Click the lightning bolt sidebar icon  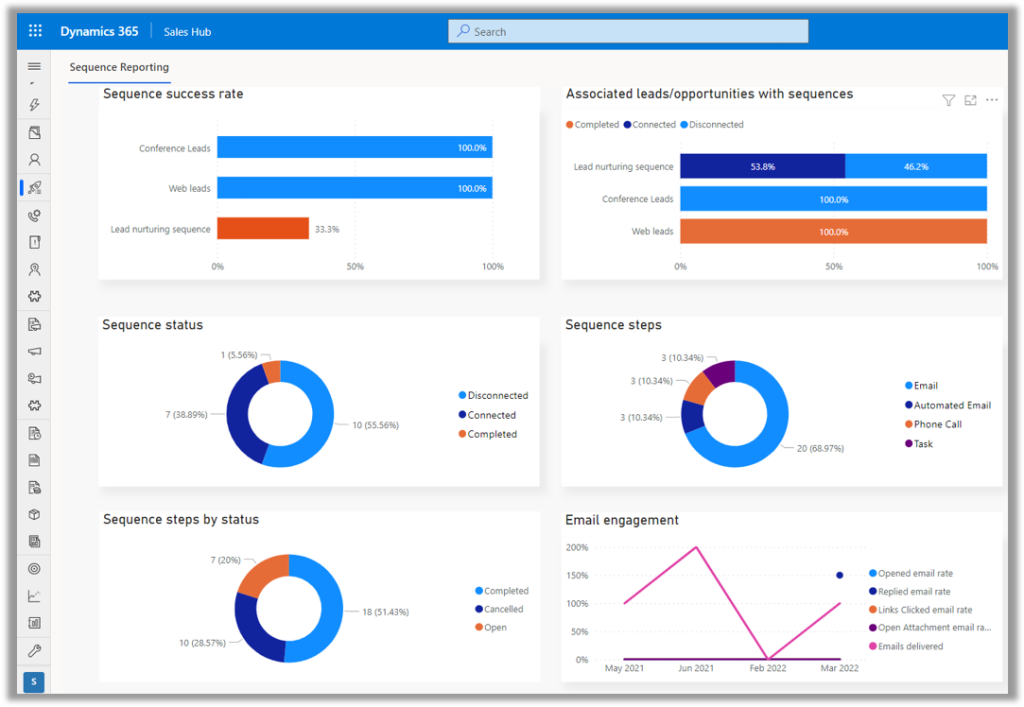[x=34, y=105]
